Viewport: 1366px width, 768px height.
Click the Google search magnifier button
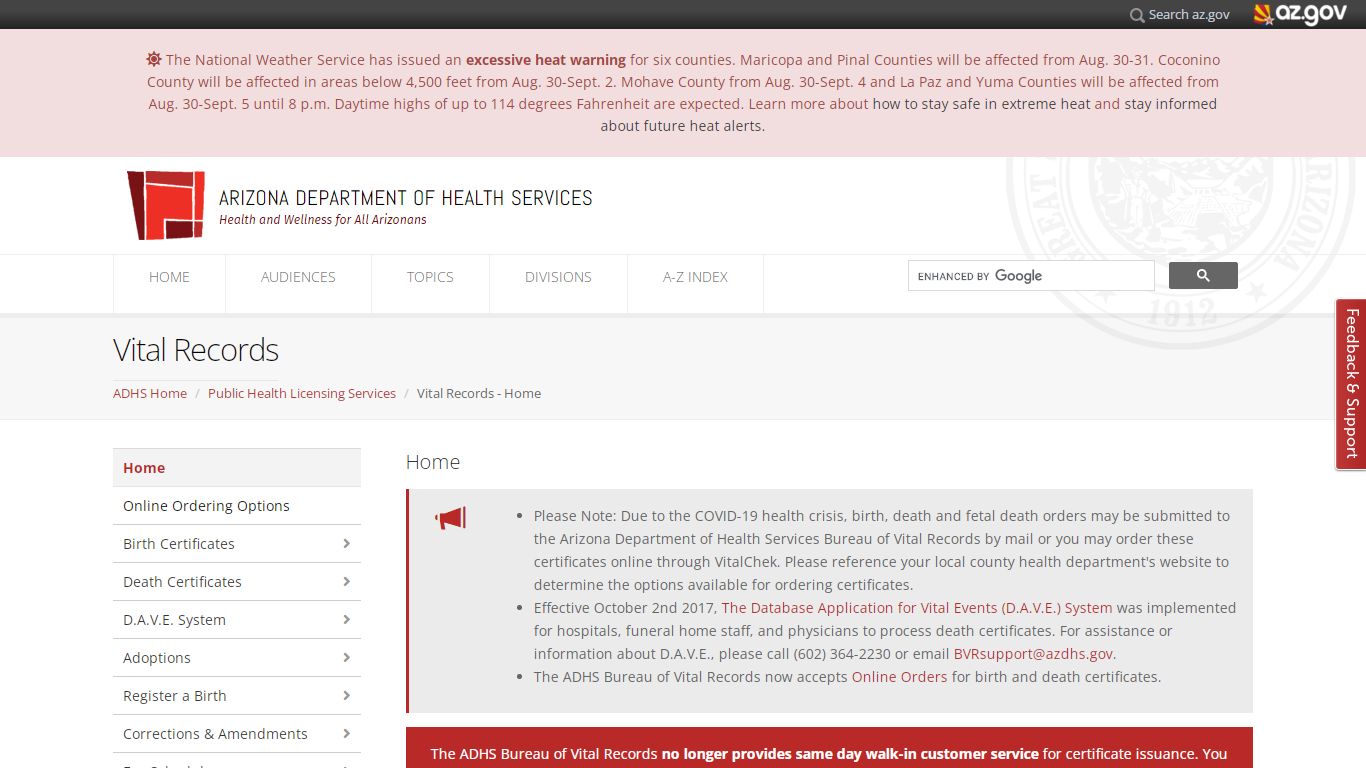coord(1203,276)
